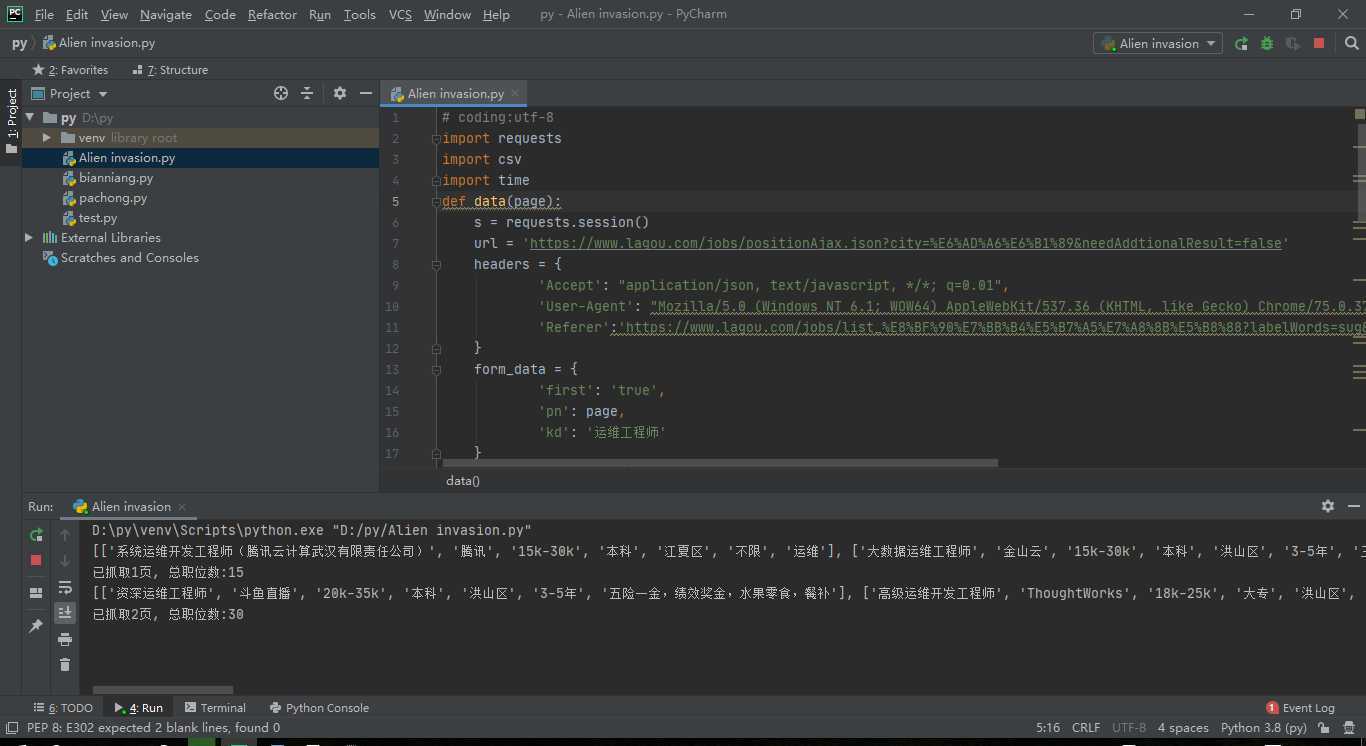Open the VCS menu

pos(400,15)
